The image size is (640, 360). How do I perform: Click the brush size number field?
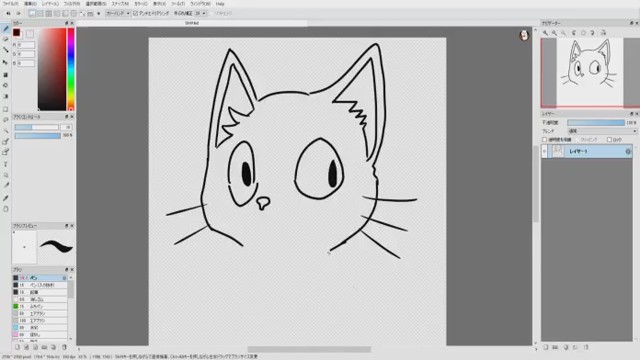click(x=66, y=127)
